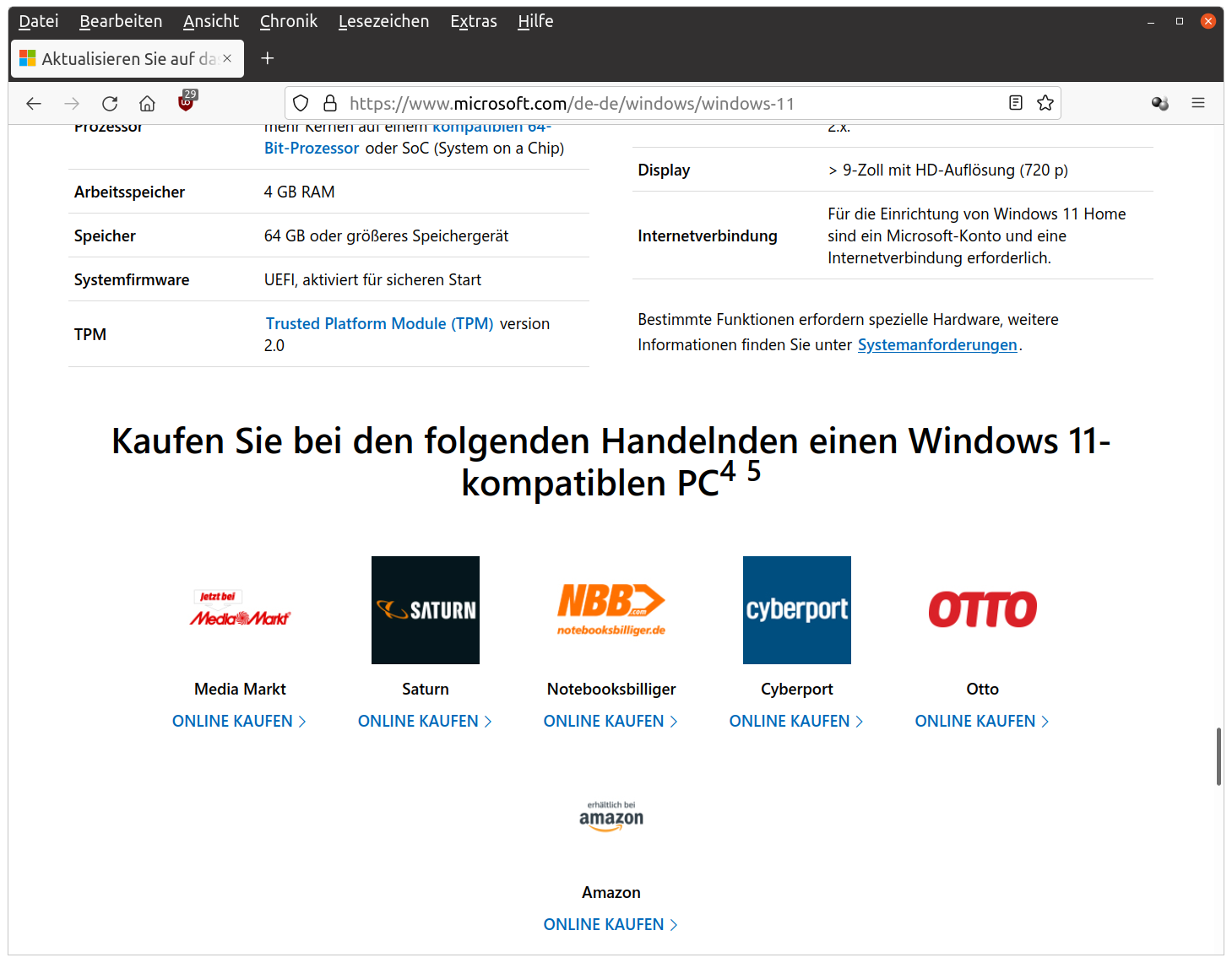
Task: Click the Notebooksbilliger retailer name
Action: [611, 689]
